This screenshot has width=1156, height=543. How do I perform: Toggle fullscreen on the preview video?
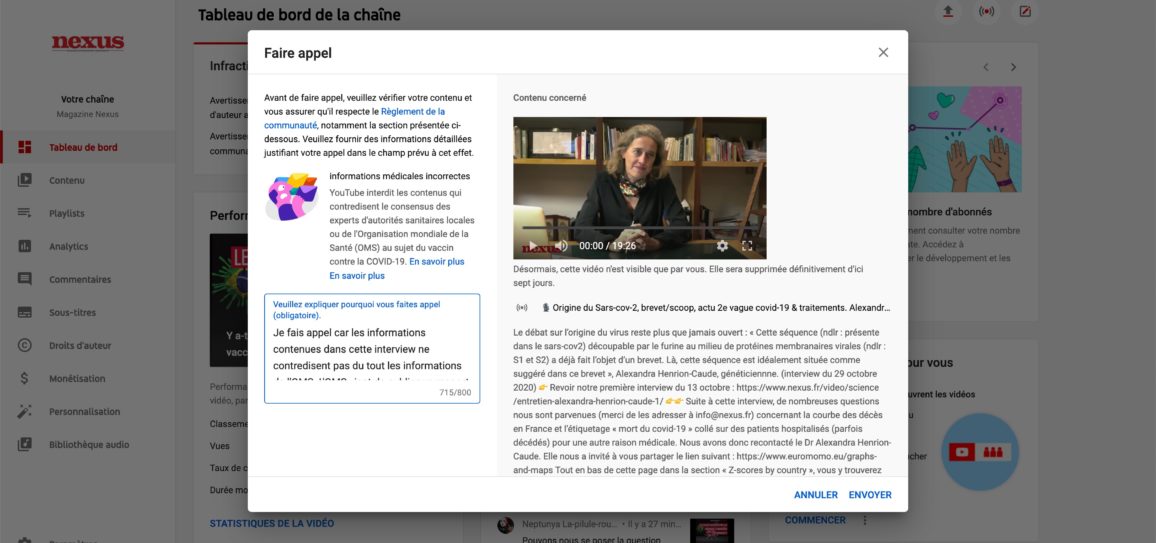747,246
